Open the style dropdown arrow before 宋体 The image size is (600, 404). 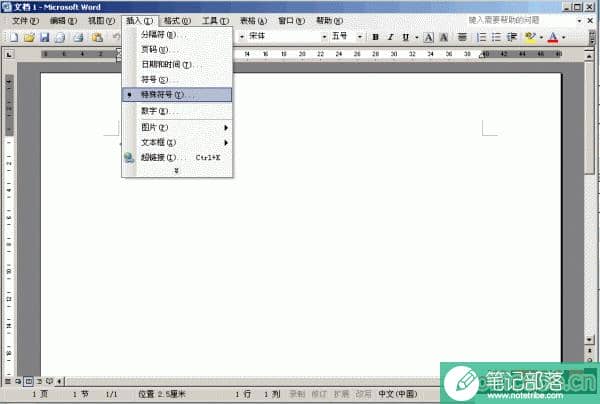click(241, 37)
